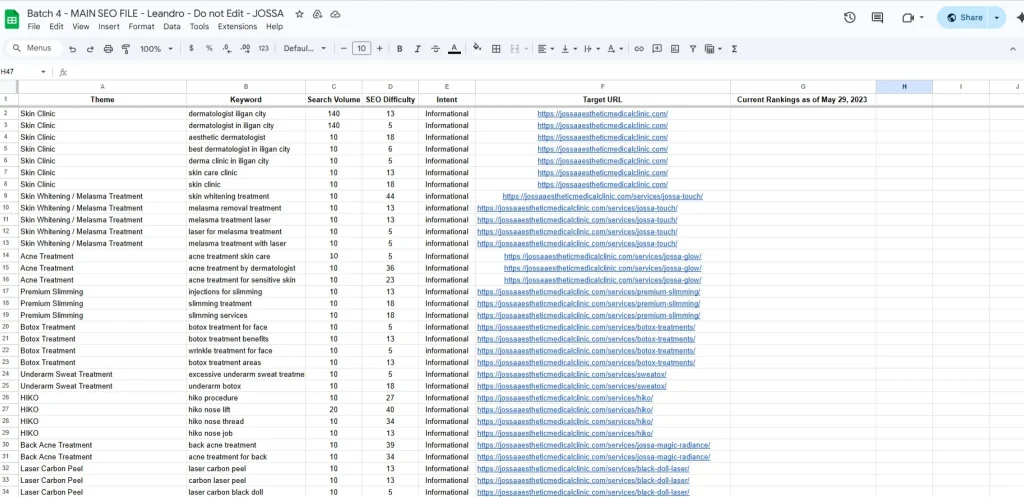Open target URL for underarm botox
The height and width of the screenshot is (497, 1024).
(x=571, y=386)
